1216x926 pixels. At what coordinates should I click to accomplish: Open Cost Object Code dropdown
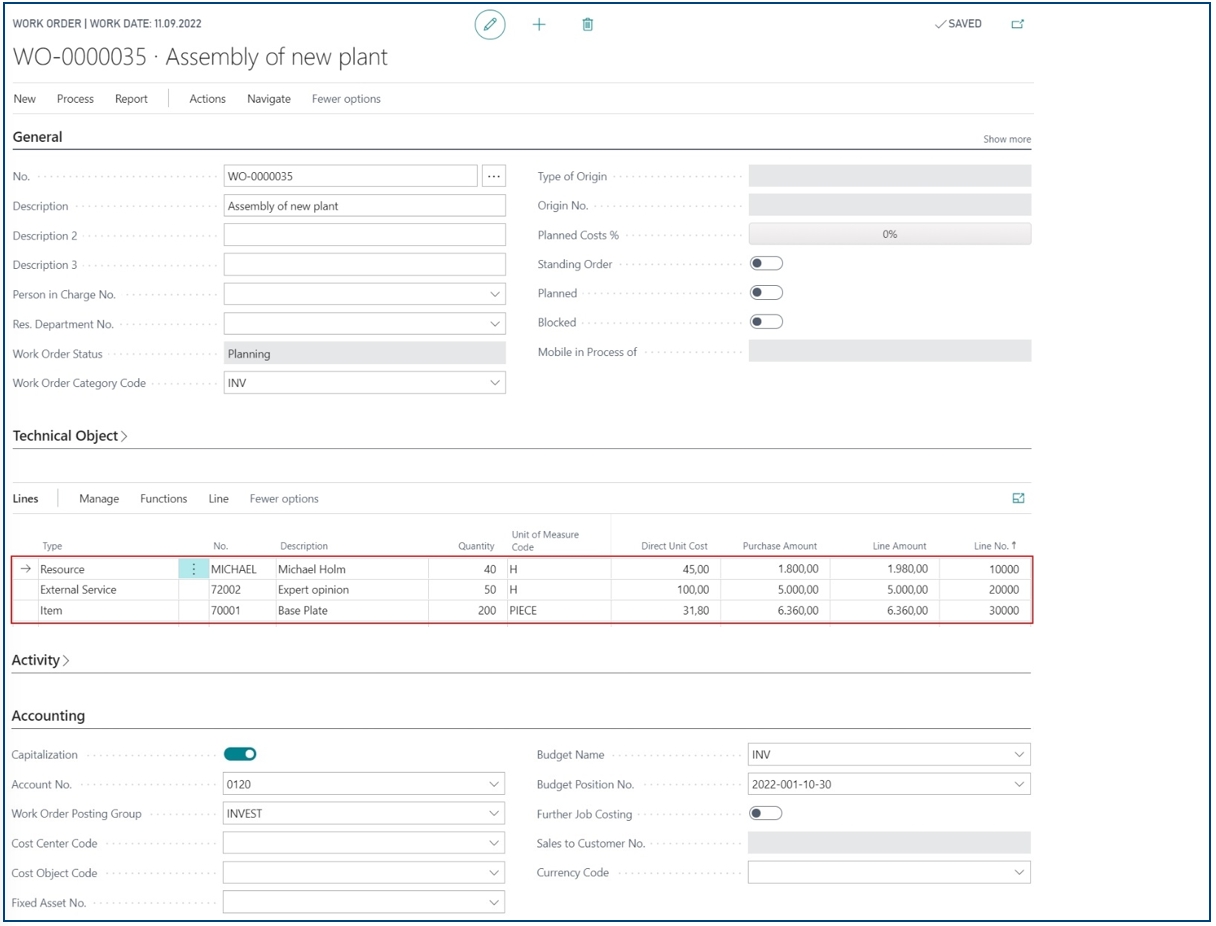pos(495,872)
